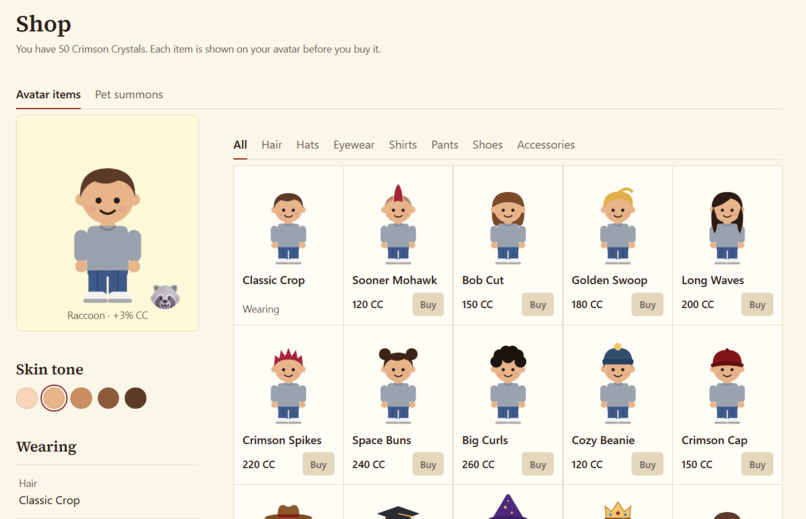The image size is (806, 519).
Task: Buy the Crimson Spikes hairstyle
Action: pos(318,464)
